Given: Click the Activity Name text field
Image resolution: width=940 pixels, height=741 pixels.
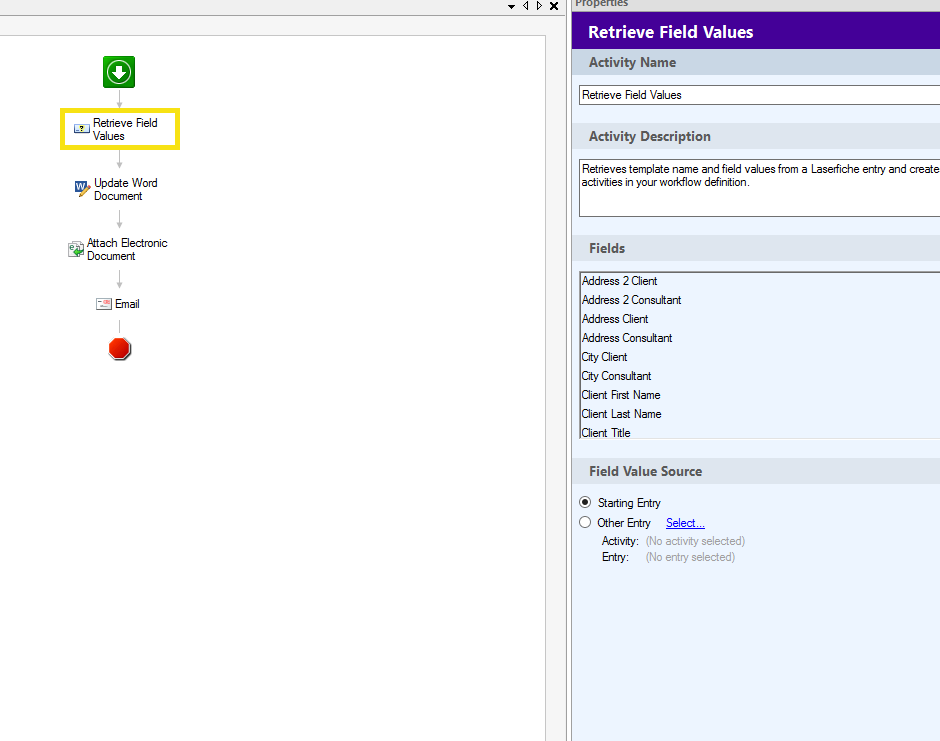Looking at the screenshot, I should click(758, 95).
